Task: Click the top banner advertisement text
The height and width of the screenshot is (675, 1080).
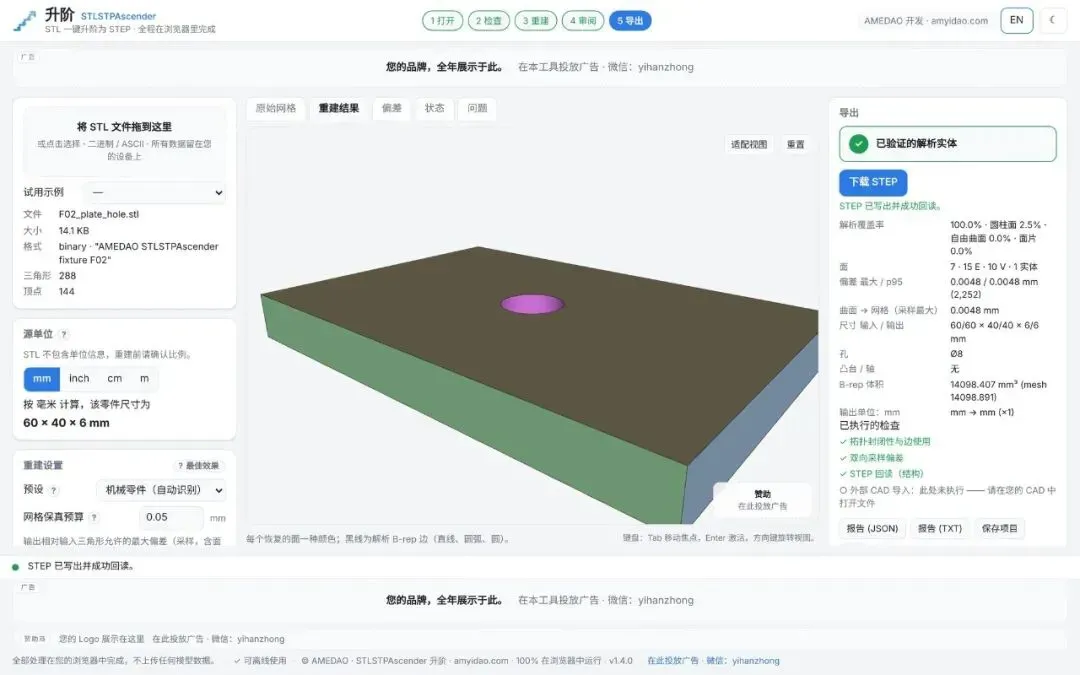Action: point(539,67)
